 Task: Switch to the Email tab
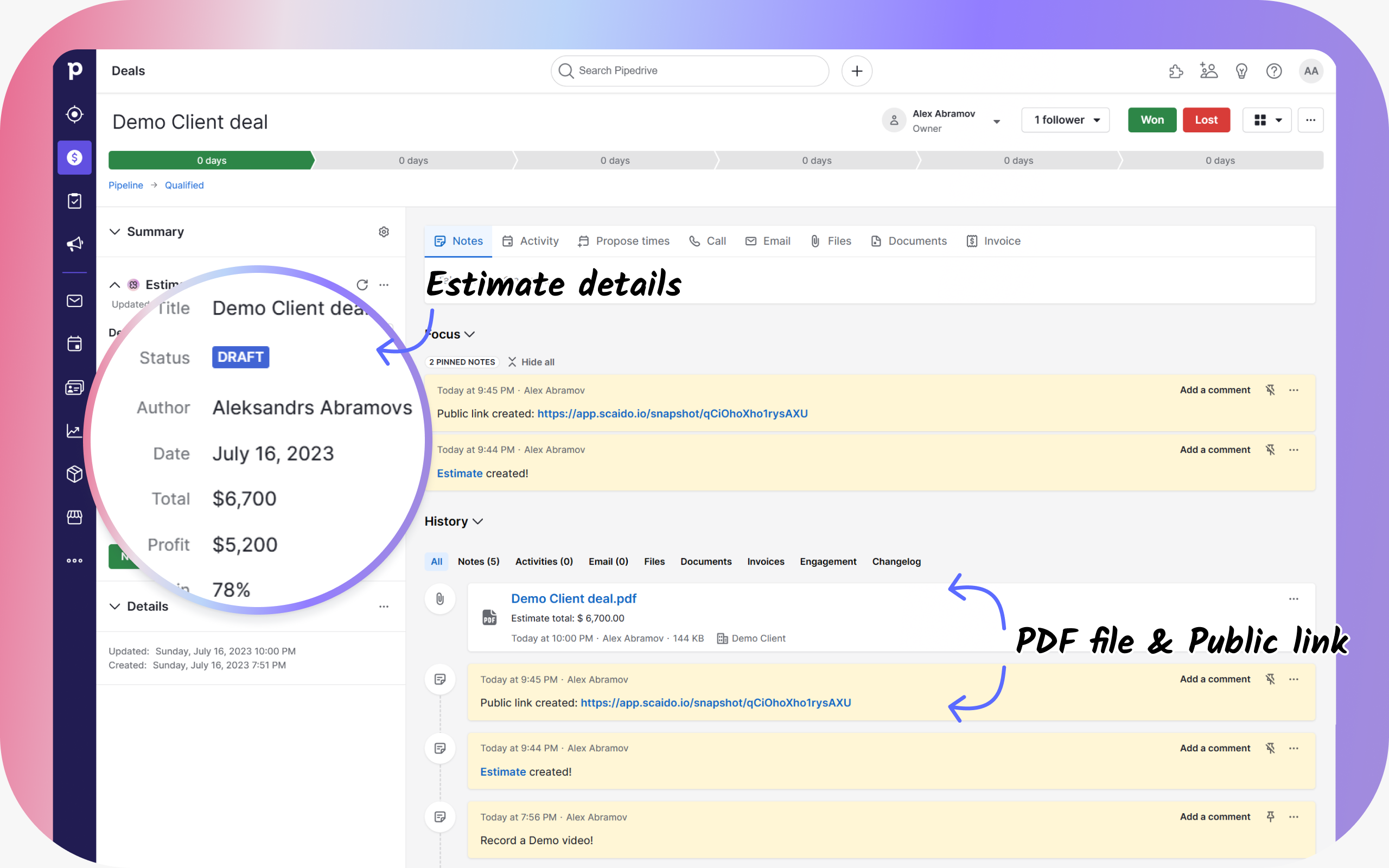(x=767, y=241)
